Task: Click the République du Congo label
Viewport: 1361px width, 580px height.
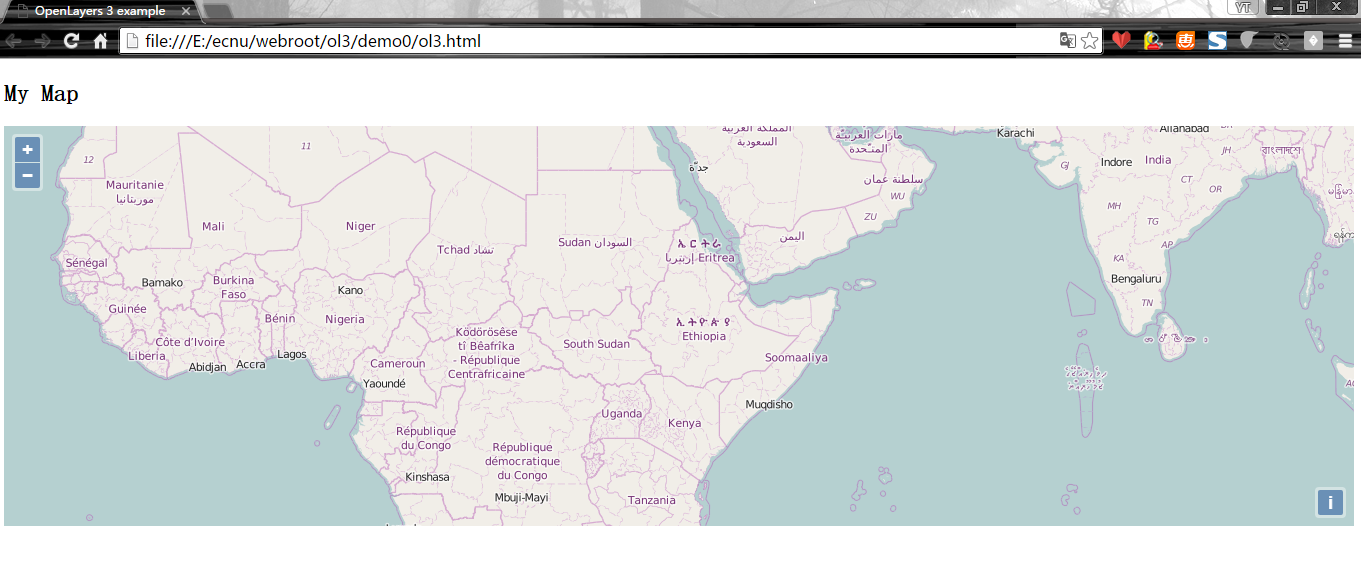Action: (426, 438)
